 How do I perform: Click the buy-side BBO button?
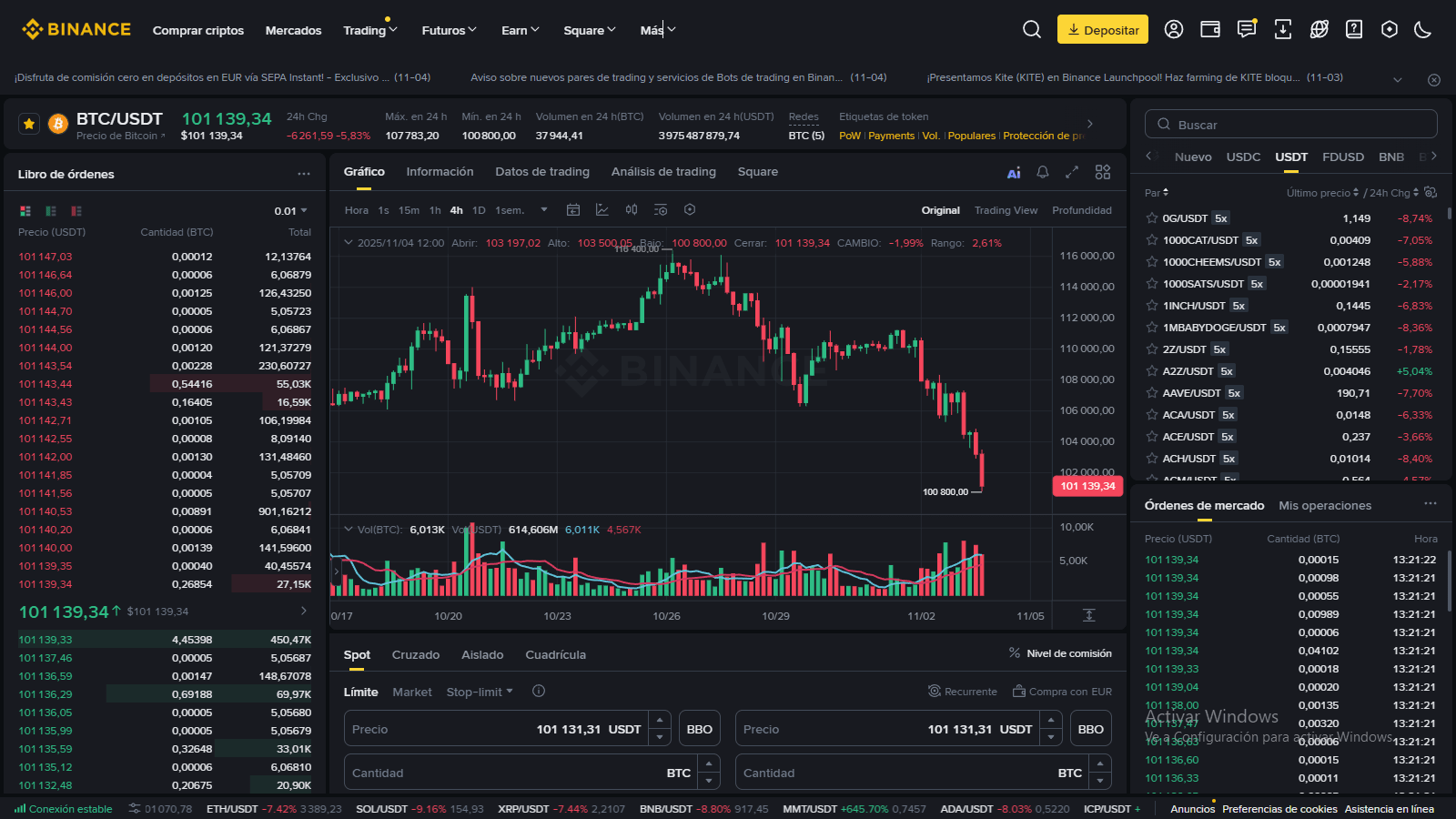point(700,729)
